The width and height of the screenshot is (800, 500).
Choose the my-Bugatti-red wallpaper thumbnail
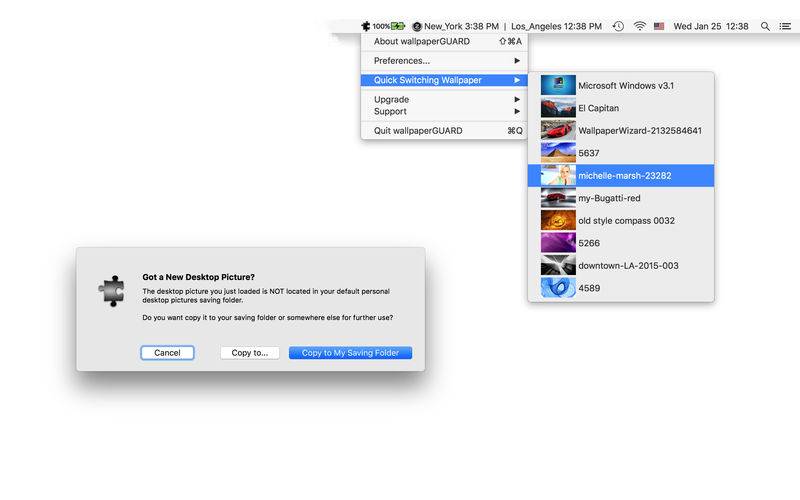click(558, 198)
